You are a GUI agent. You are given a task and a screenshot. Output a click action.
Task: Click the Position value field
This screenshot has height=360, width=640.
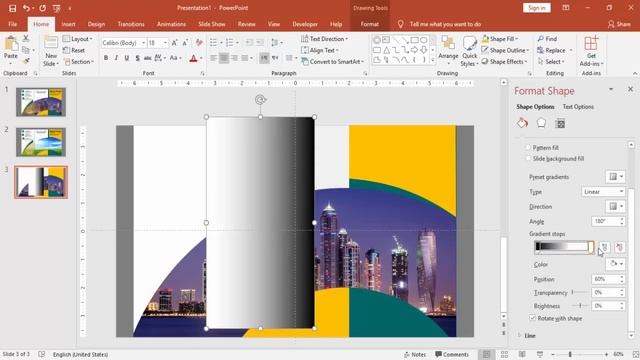point(605,279)
